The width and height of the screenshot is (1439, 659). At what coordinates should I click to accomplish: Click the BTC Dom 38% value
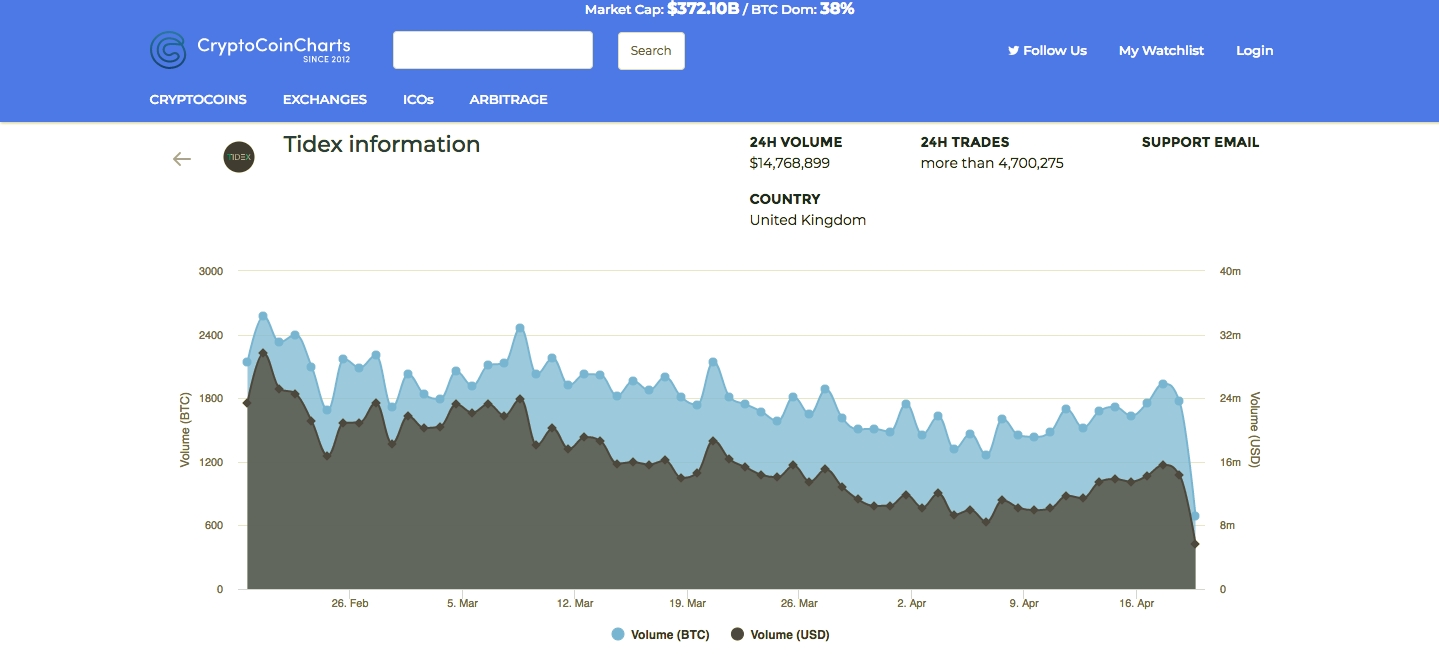(837, 9)
